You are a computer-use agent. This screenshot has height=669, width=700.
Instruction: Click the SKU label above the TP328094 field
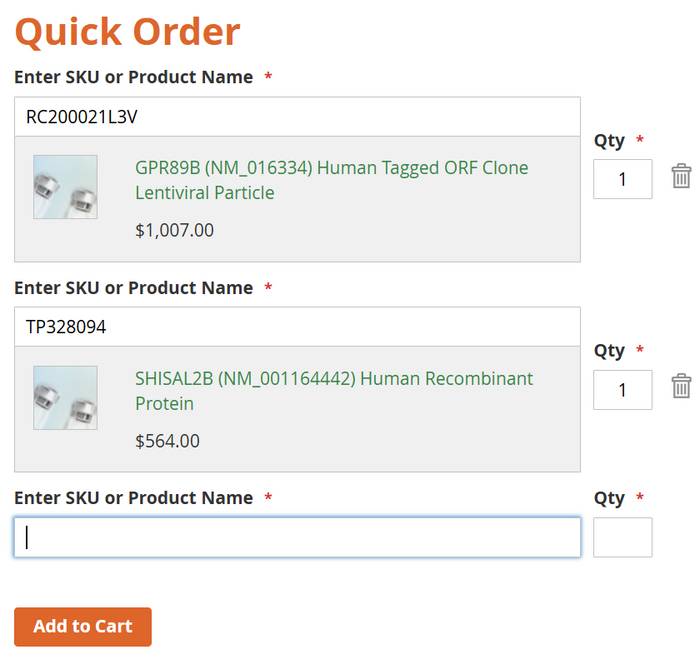(133, 288)
